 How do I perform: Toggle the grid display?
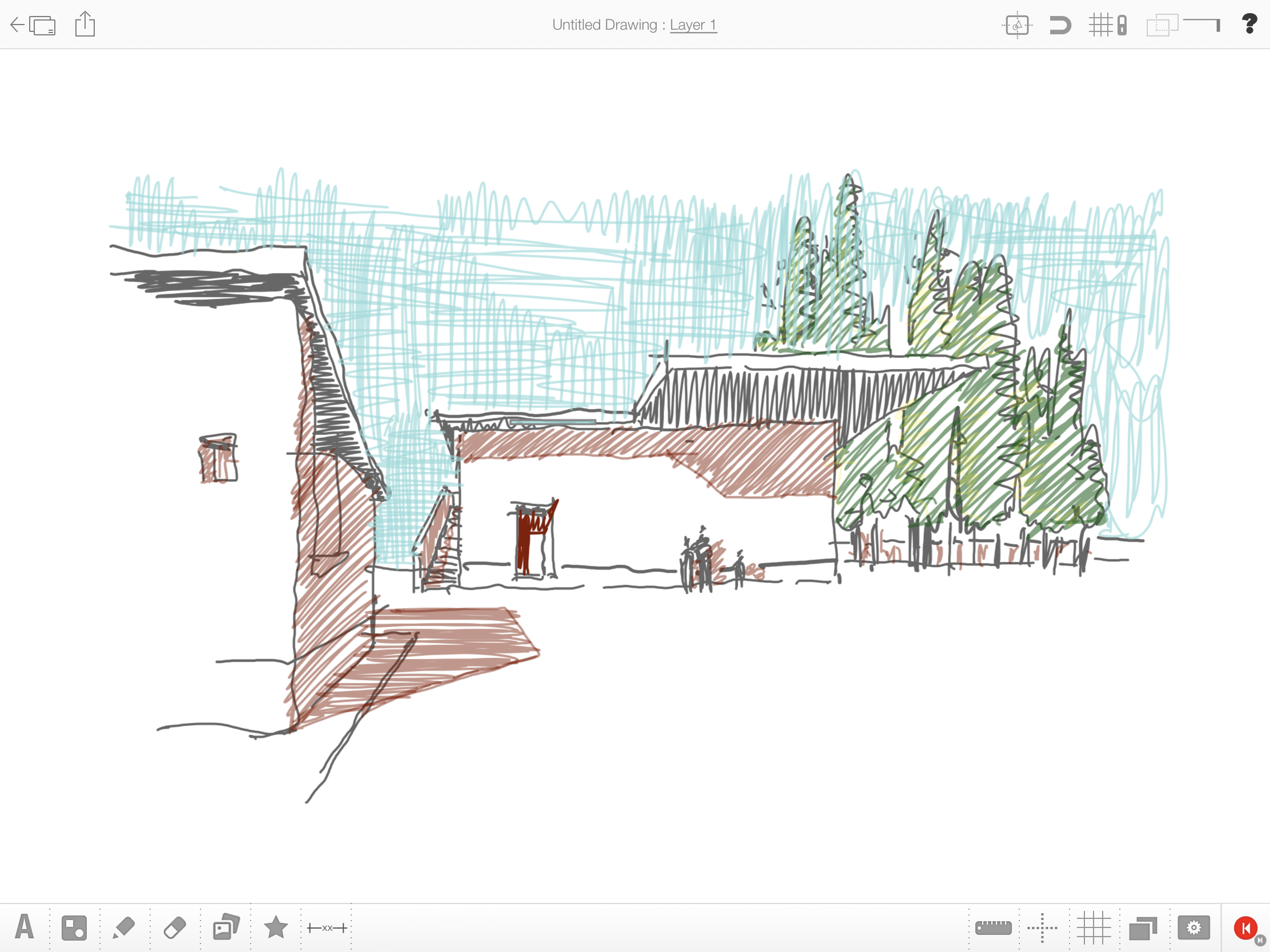pos(1093,927)
